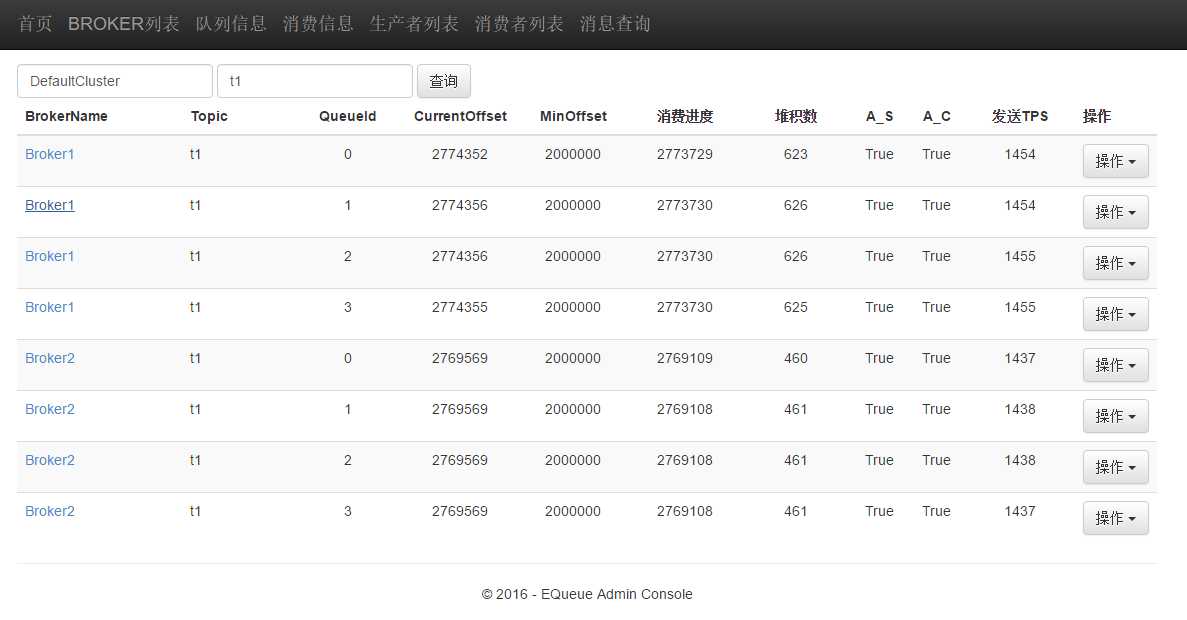Open the 消费信息 nav item
Viewport: 1187px width, 620px height.
click(318, 24)
